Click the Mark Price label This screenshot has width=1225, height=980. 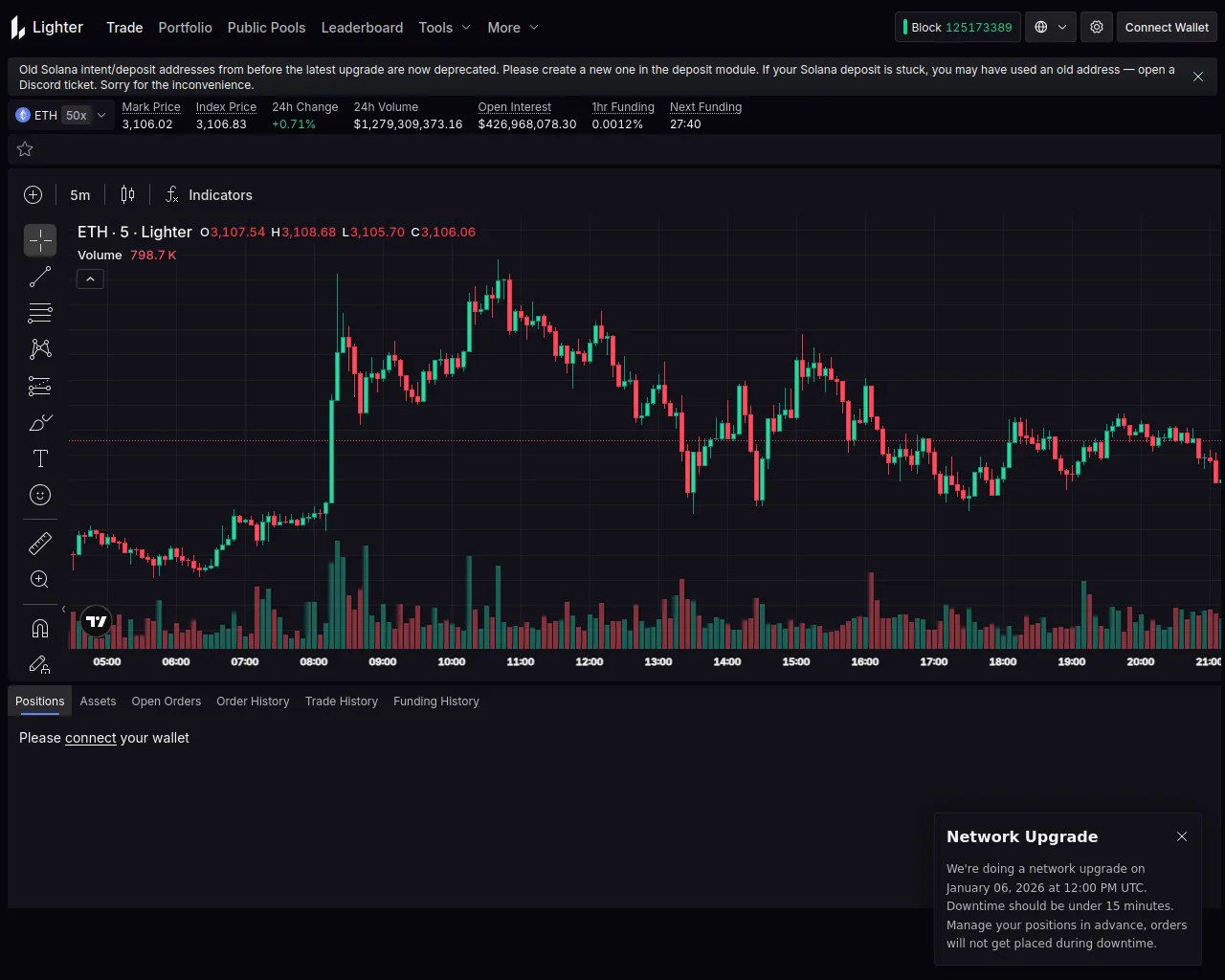coord(151,107)
